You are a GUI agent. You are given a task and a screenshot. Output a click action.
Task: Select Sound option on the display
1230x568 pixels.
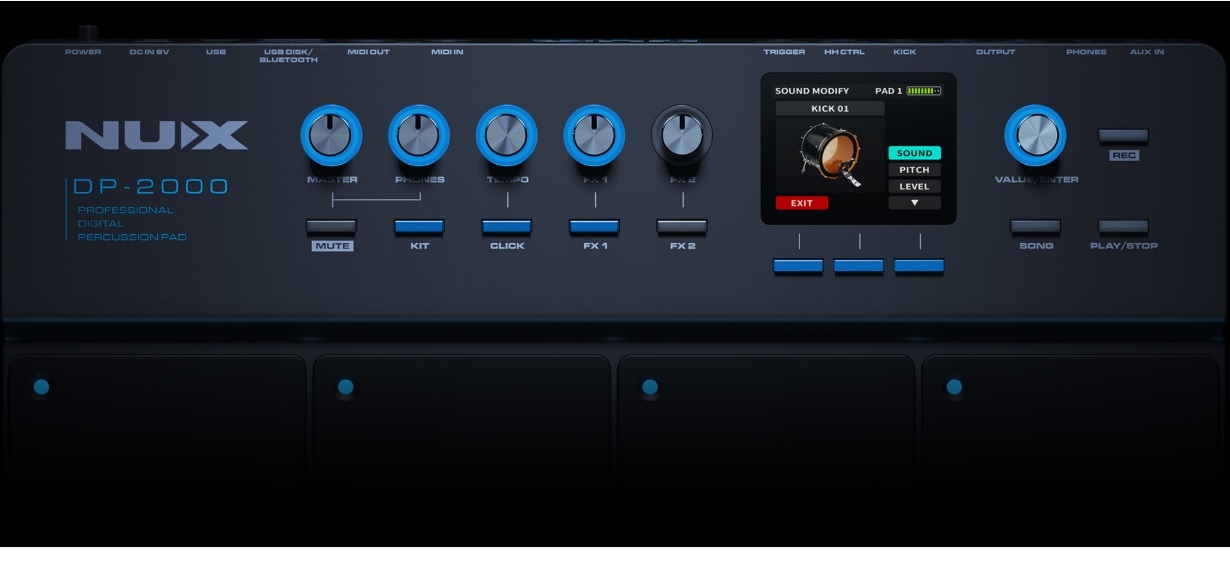tap(914, 153)
